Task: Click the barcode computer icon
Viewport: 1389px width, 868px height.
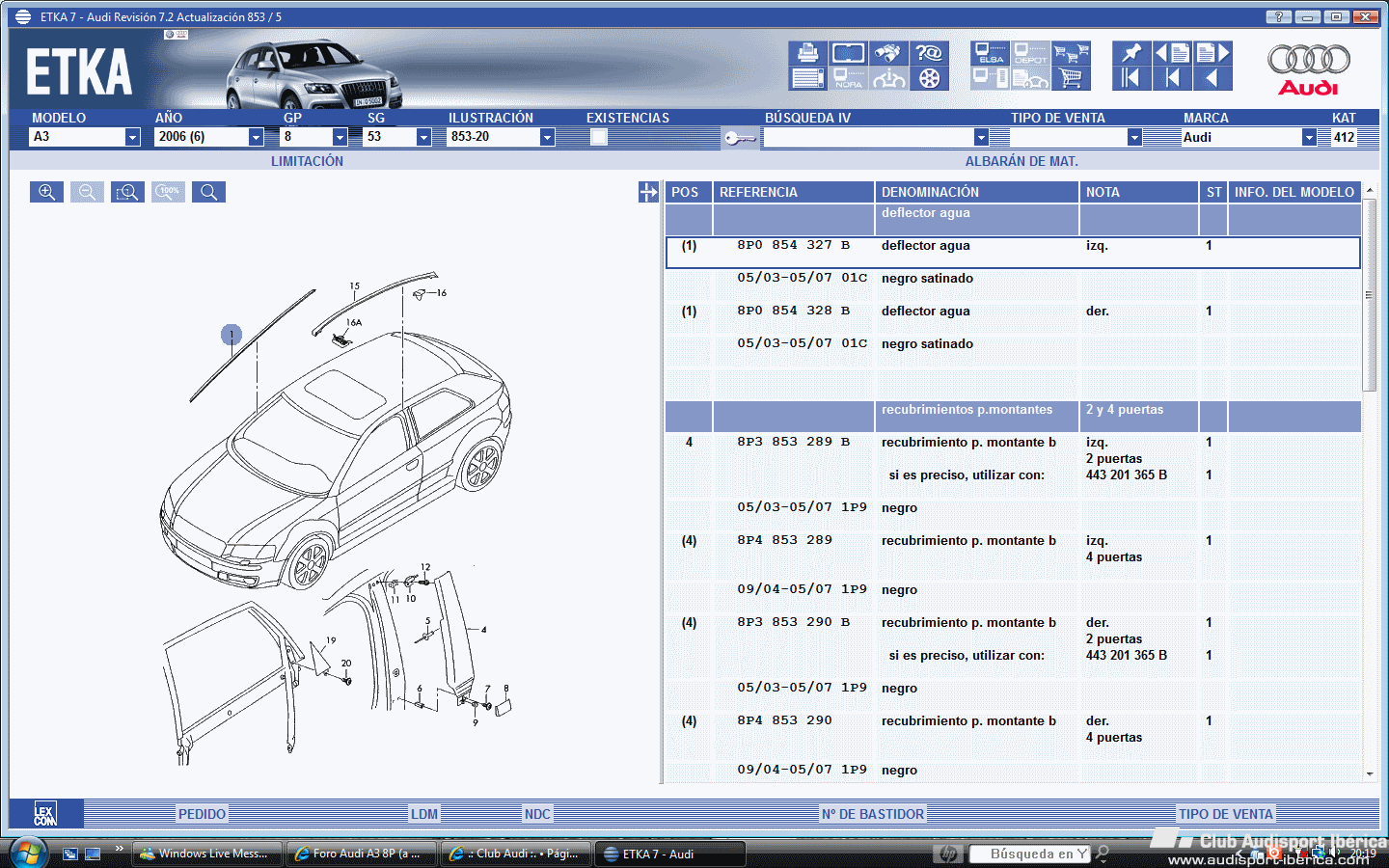Action: tap(990, 78)
